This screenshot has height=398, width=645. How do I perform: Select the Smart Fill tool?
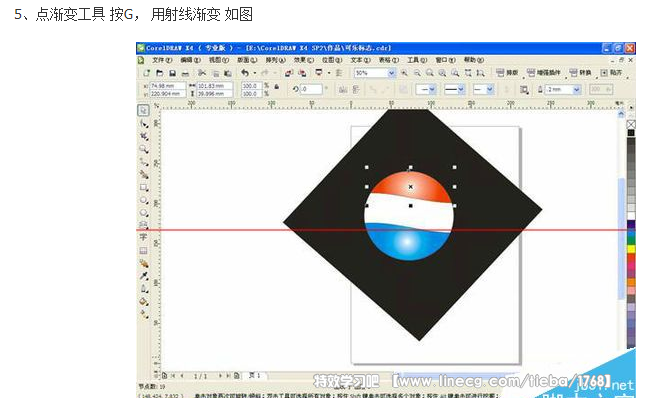(x=143, y=174)
